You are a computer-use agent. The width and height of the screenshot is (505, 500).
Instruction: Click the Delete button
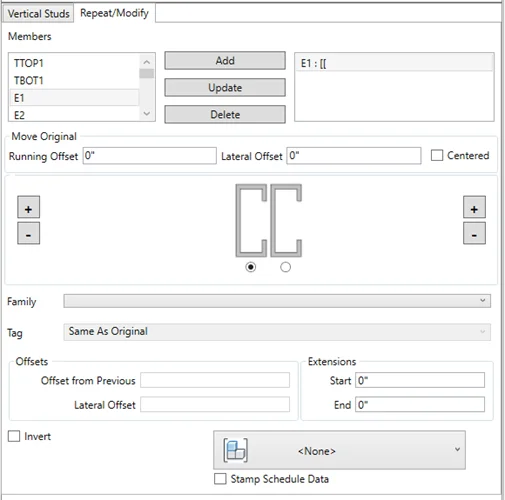coord(225,115)
